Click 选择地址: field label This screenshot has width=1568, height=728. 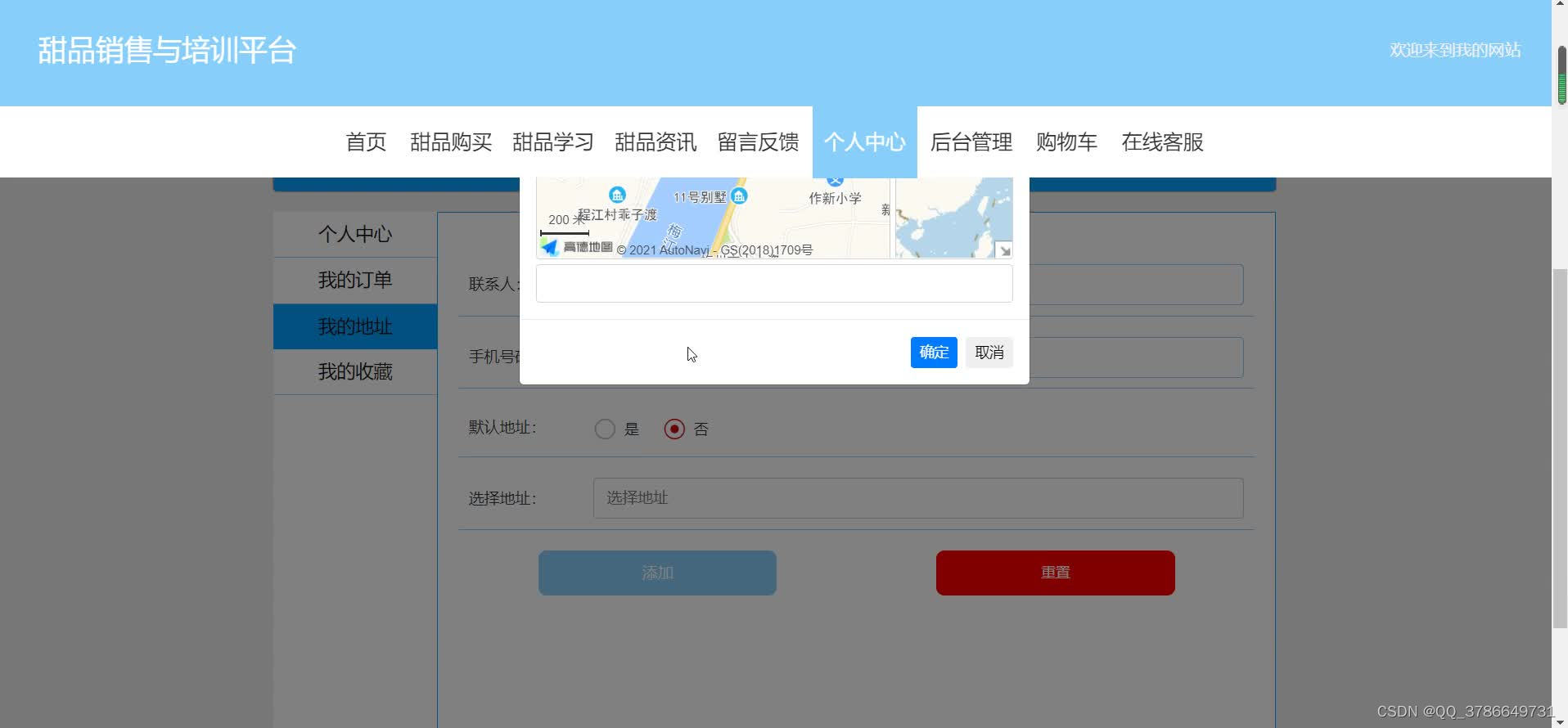tap(502, 499)
